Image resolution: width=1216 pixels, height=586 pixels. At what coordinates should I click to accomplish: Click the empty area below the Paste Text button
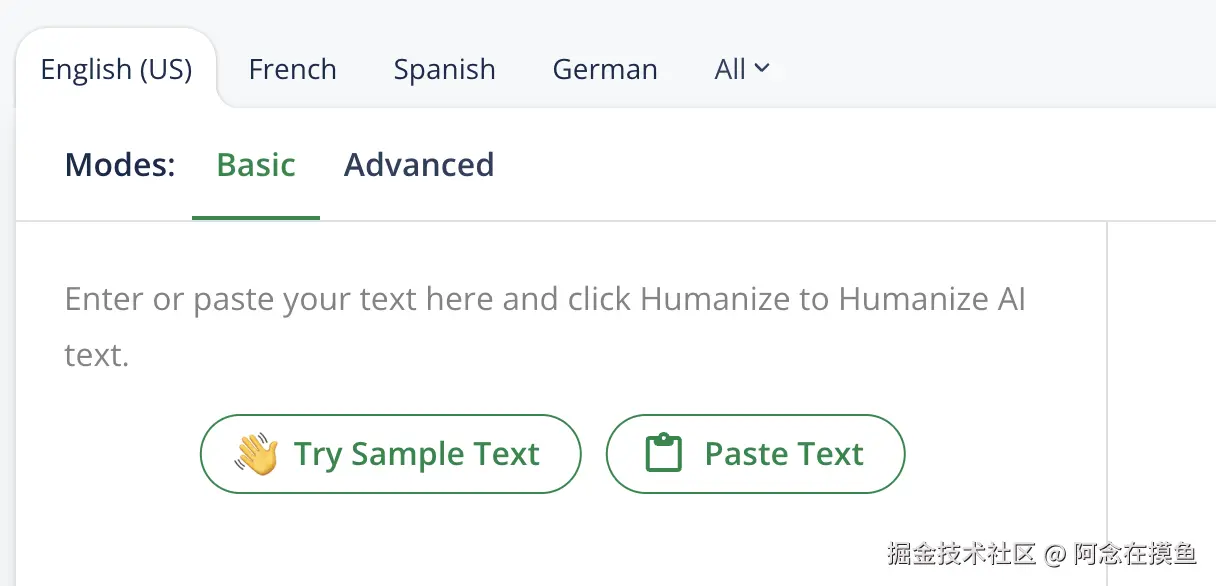[x=755, y=540]
